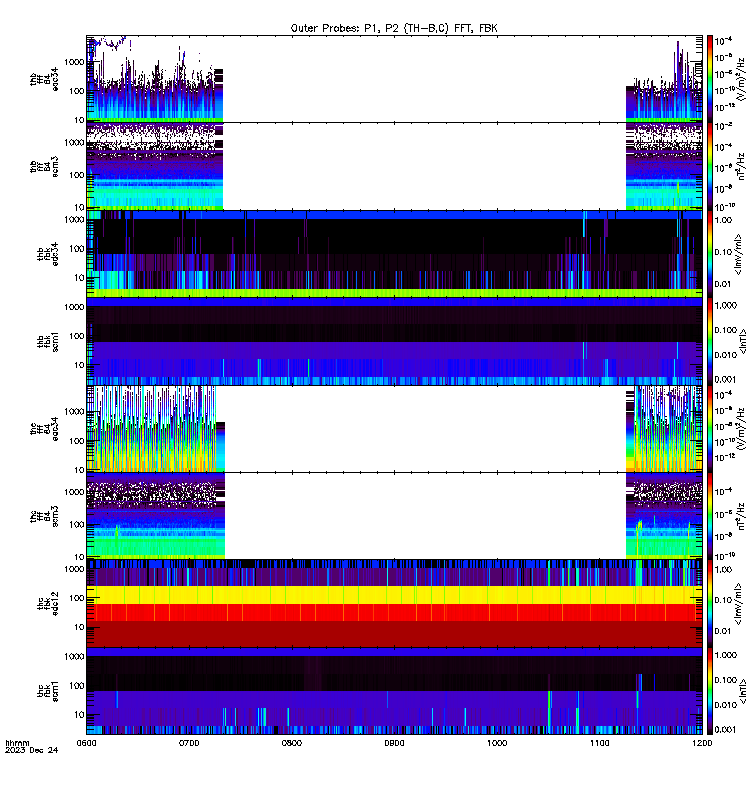Screen dimensions: 750x800
Task: Click the 'thb fbk edc34' y-axis label
Action: 47,254
